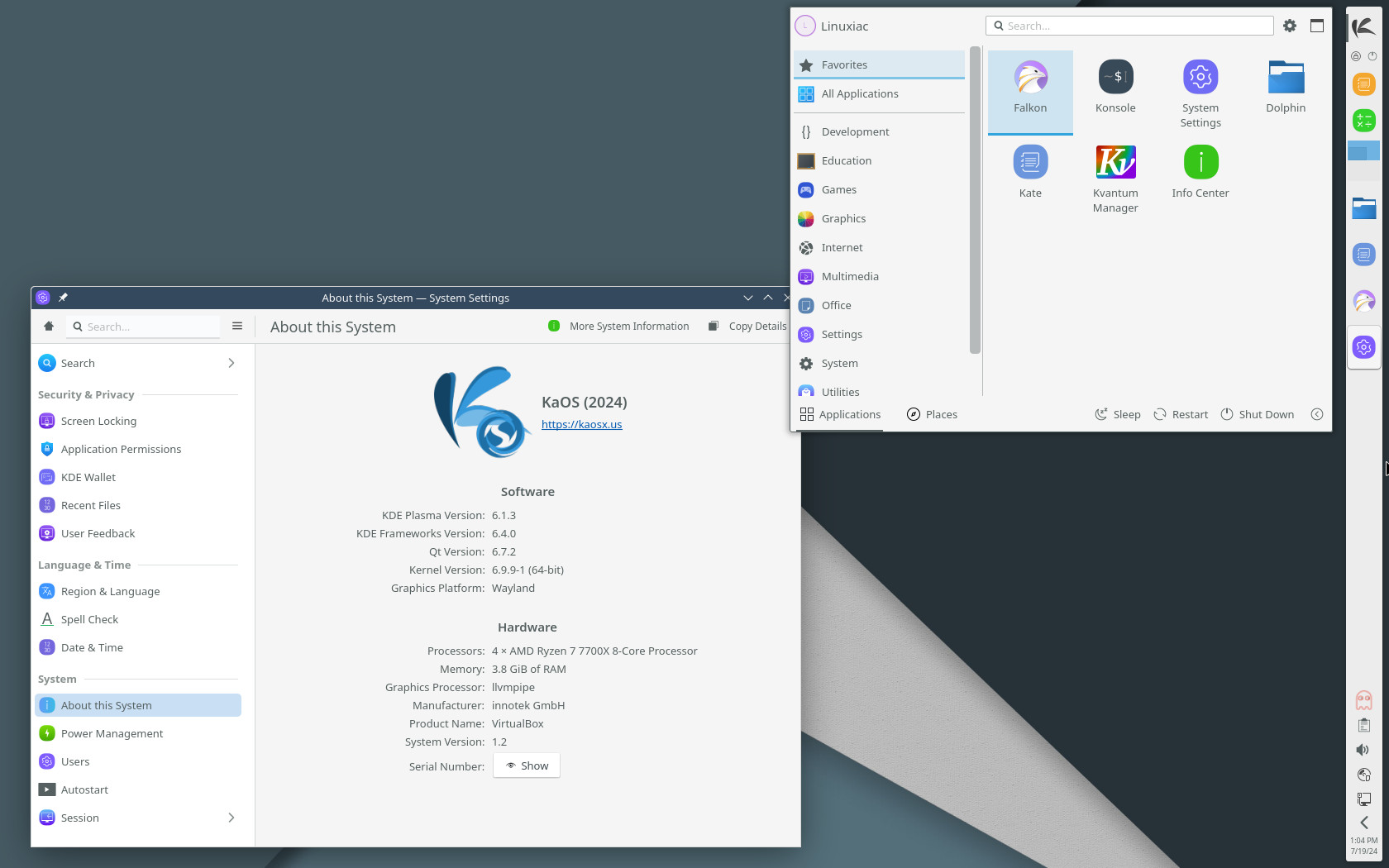Click the home icon in System Settings
1389x868 pixels.
click(x=49, y=327)
